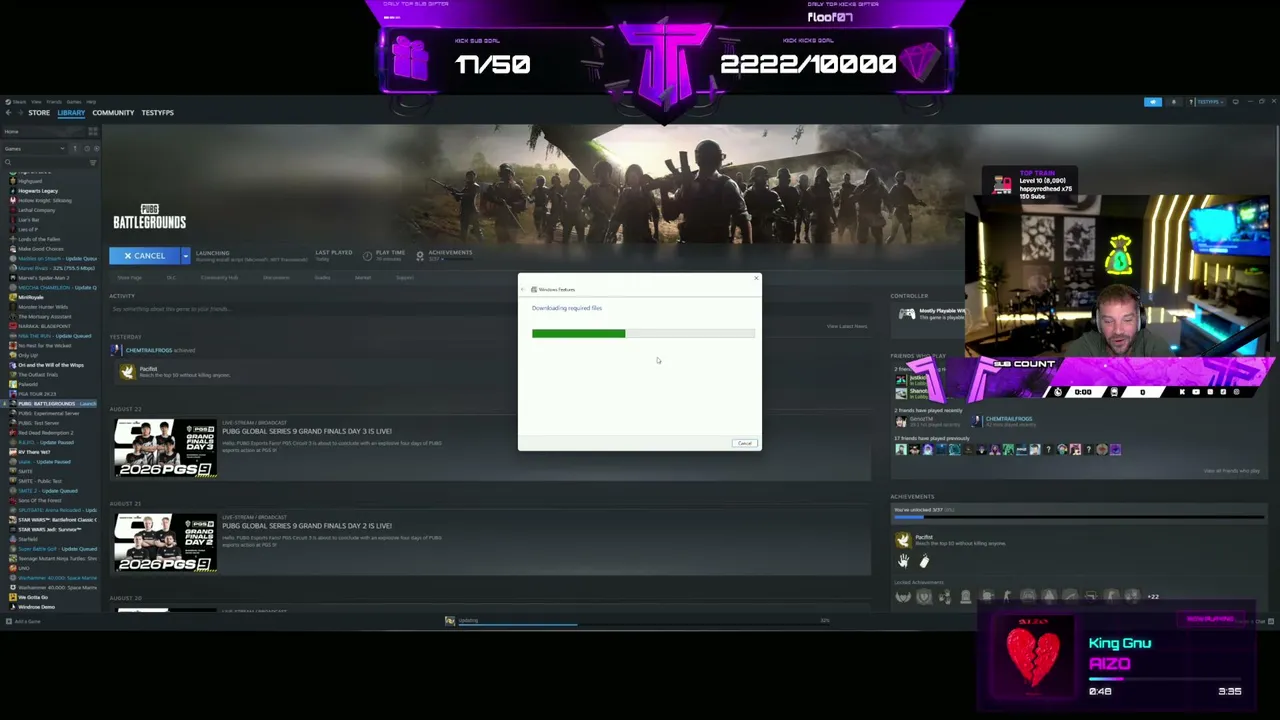Open the Steam menu in the menu bar

pos(20,102)
